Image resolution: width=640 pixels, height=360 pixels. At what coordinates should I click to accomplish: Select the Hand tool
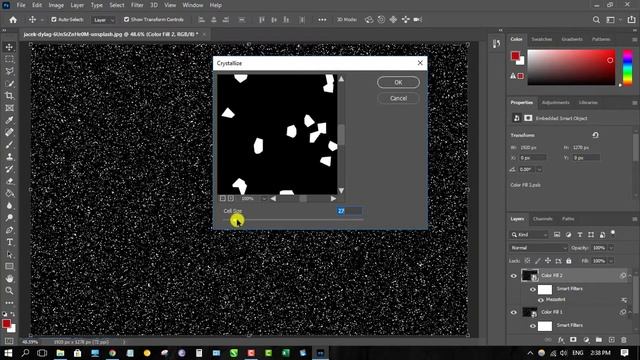pos(9,279)
